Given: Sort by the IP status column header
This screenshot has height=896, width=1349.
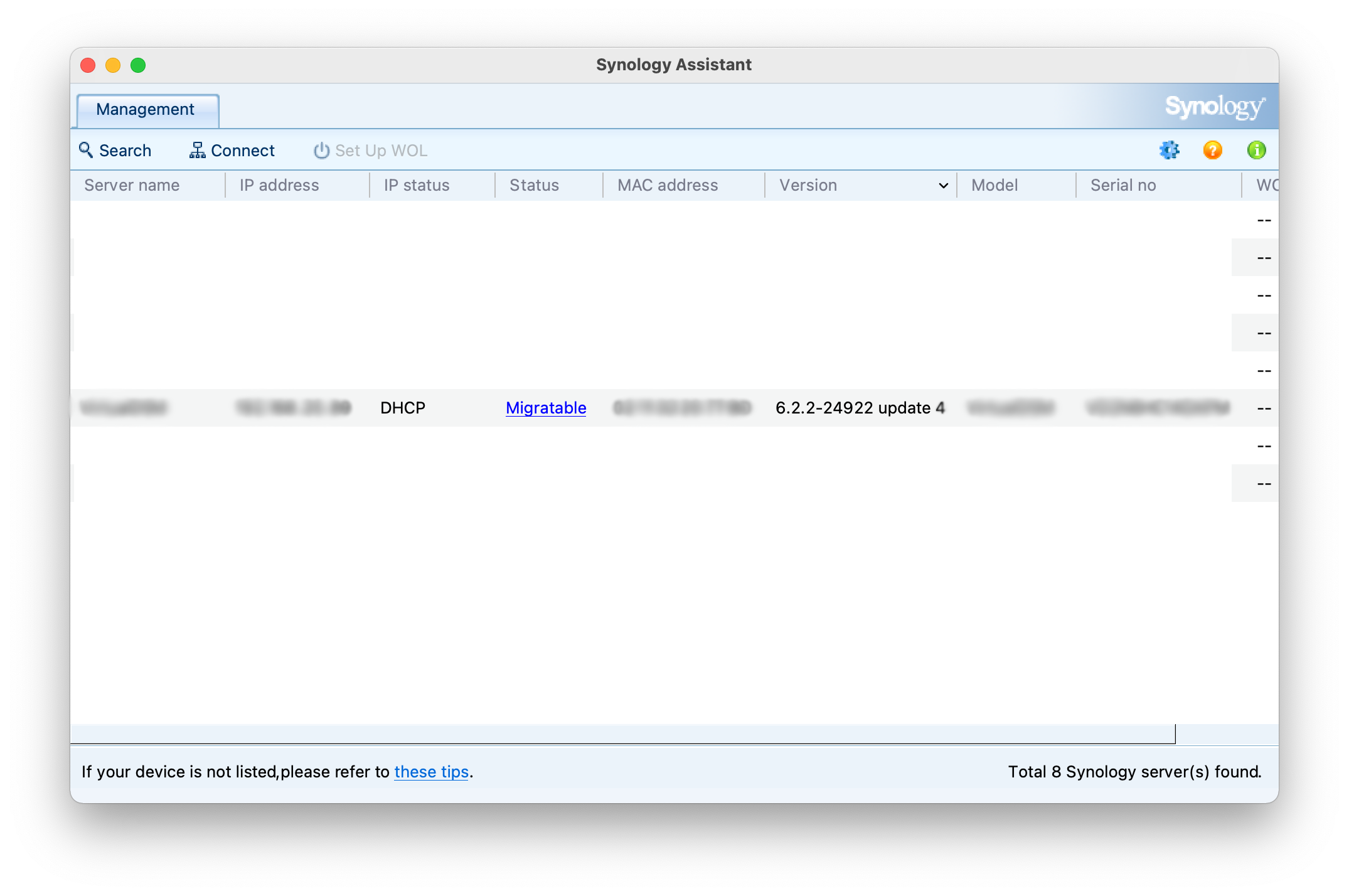Looking at the screenshot, I should [432, 185].
